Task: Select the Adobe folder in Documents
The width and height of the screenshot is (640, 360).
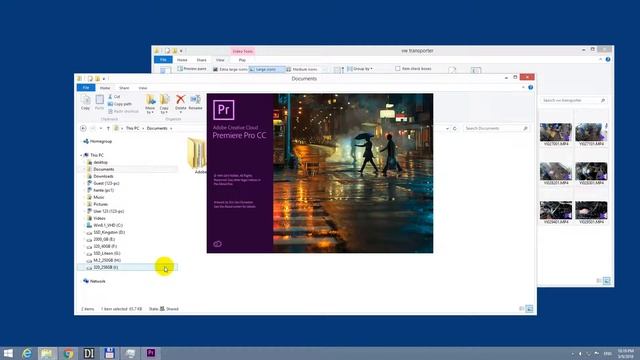Action: (x=198, y=156)
